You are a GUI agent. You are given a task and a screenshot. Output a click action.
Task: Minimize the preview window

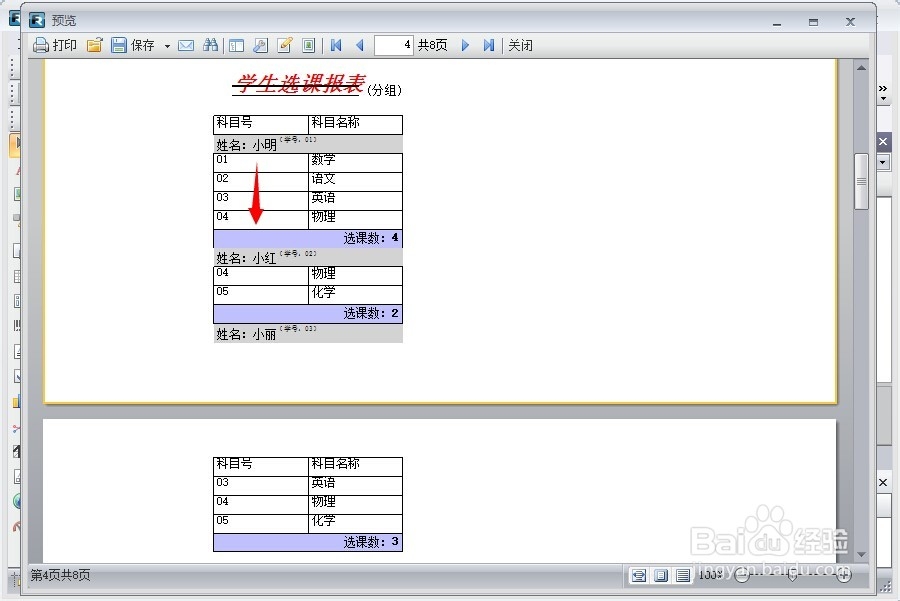click(777, 22)
